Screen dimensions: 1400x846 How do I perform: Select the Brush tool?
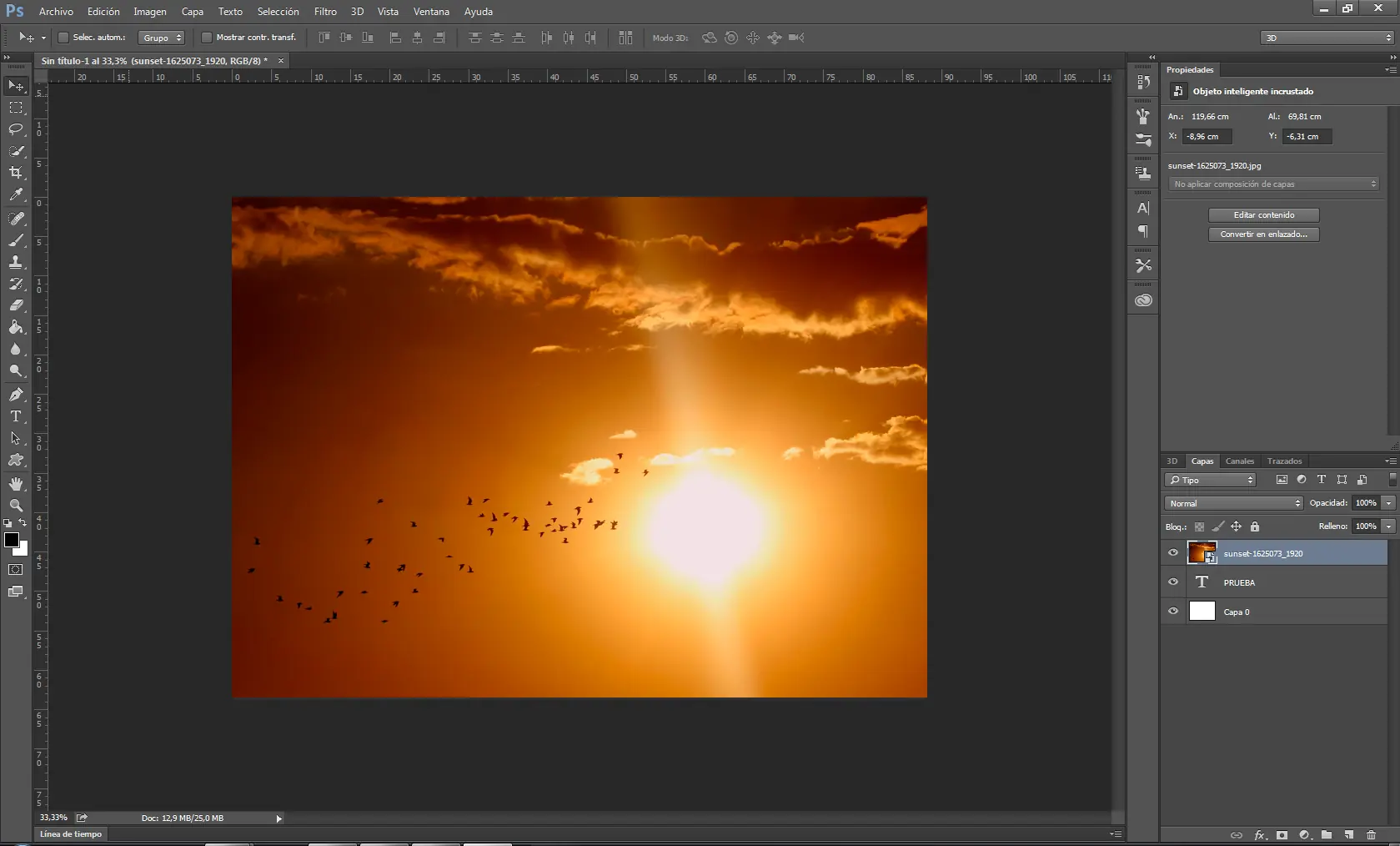(x=16, y=240)
